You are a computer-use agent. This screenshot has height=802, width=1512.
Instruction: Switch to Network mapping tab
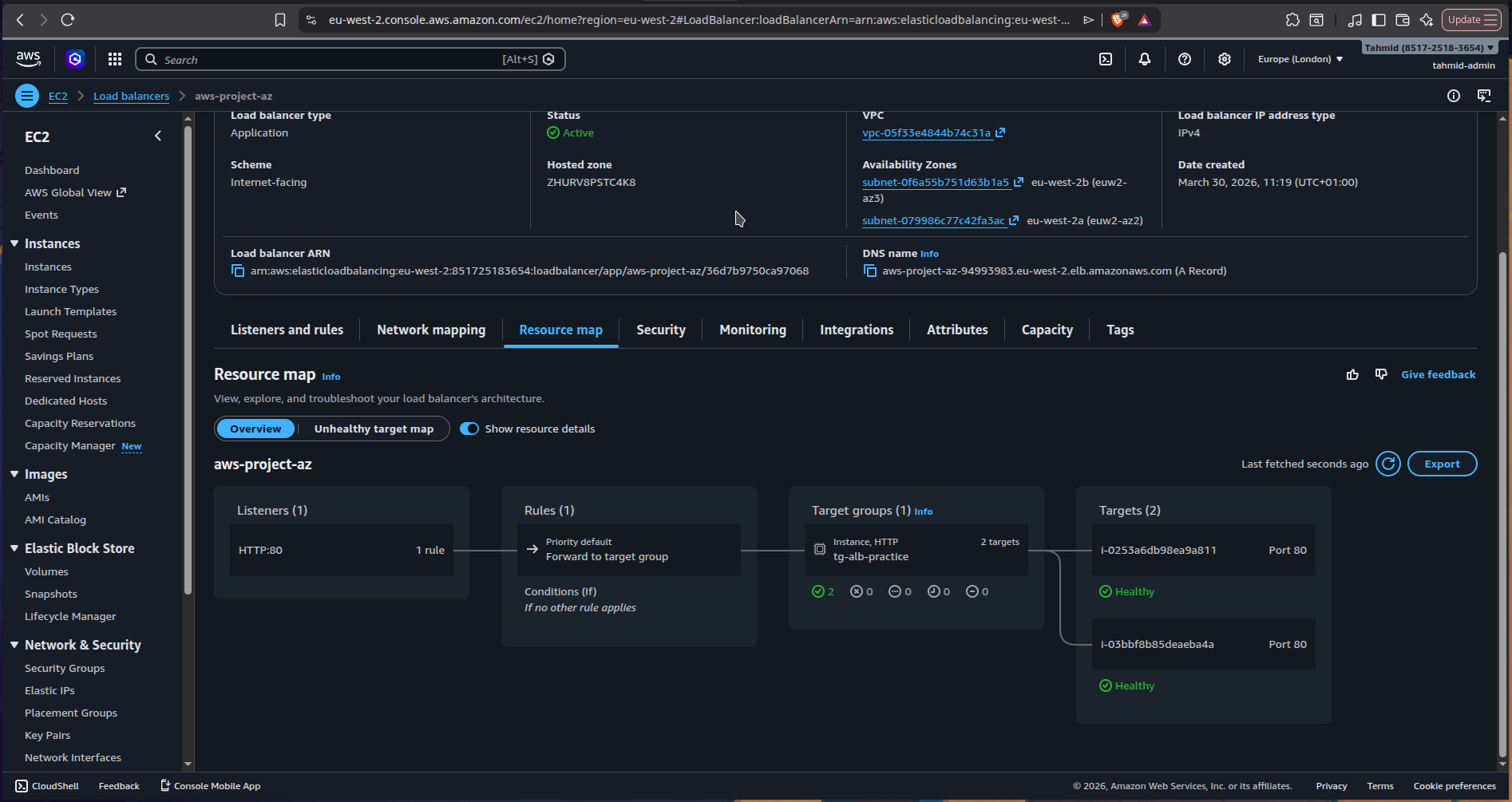coord(431,330)
